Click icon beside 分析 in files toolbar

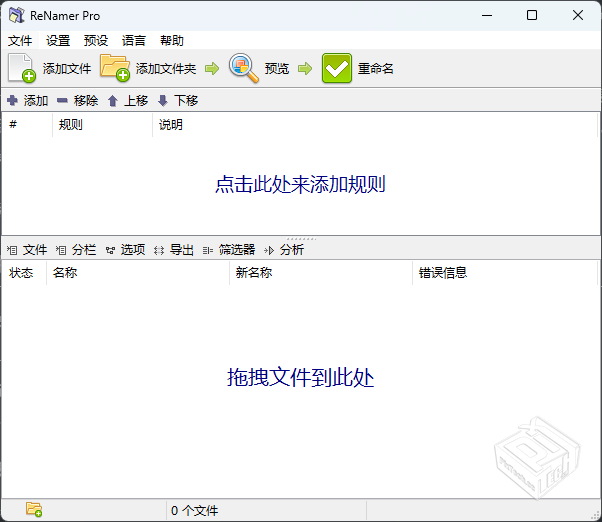tap(269, 251)
